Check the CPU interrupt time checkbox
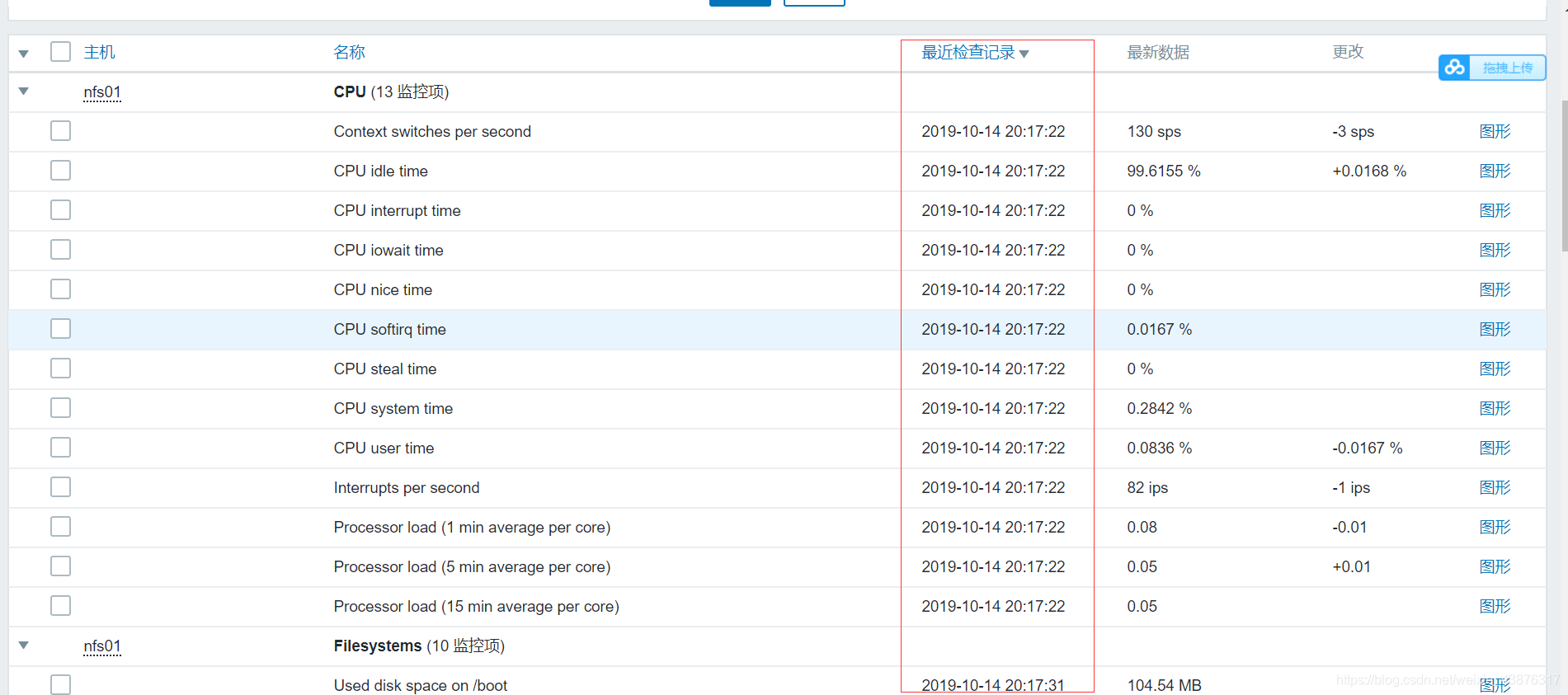The image size is (1568, 695). click(60, 210)
